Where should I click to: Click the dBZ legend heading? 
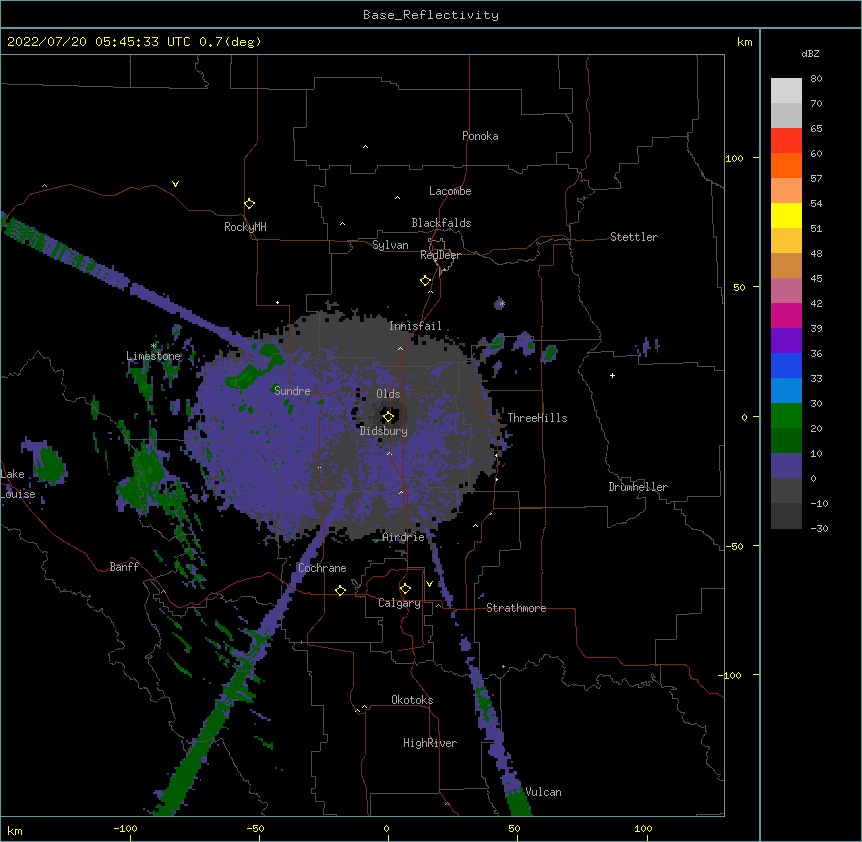pyautogui.click(x=810, y=54)
